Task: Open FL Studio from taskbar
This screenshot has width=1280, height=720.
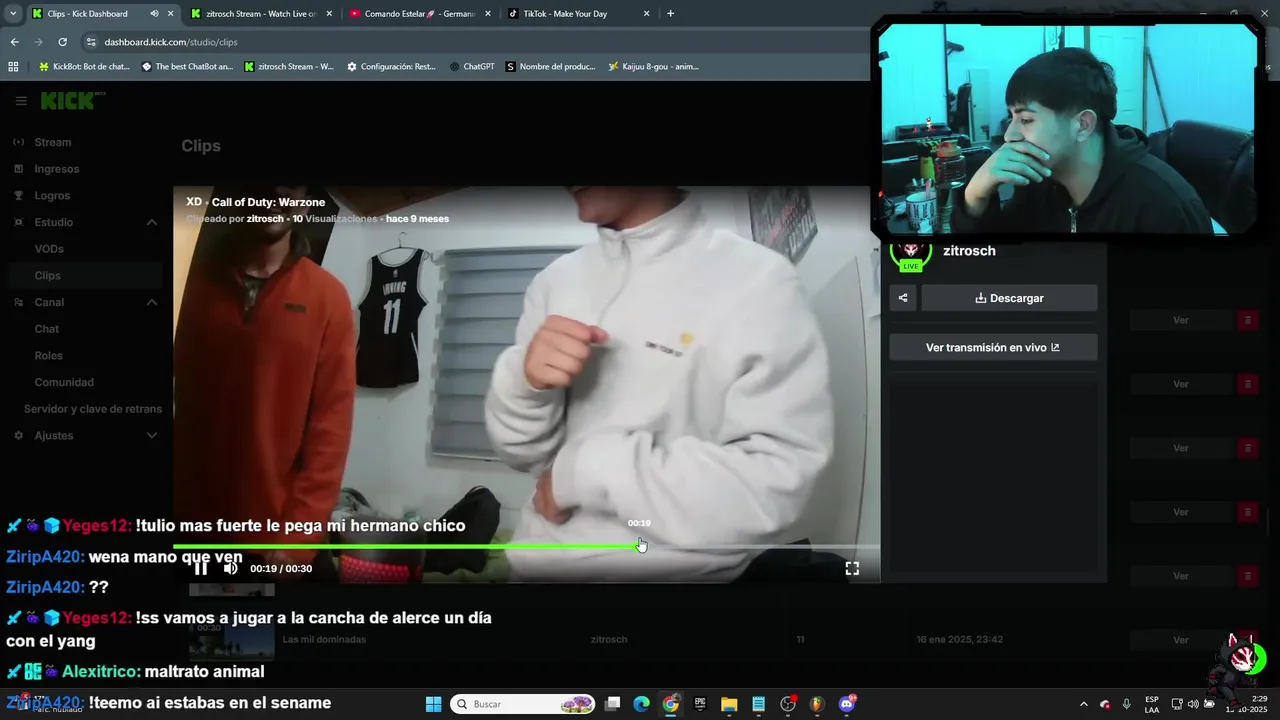Action: tap(817, 704)
